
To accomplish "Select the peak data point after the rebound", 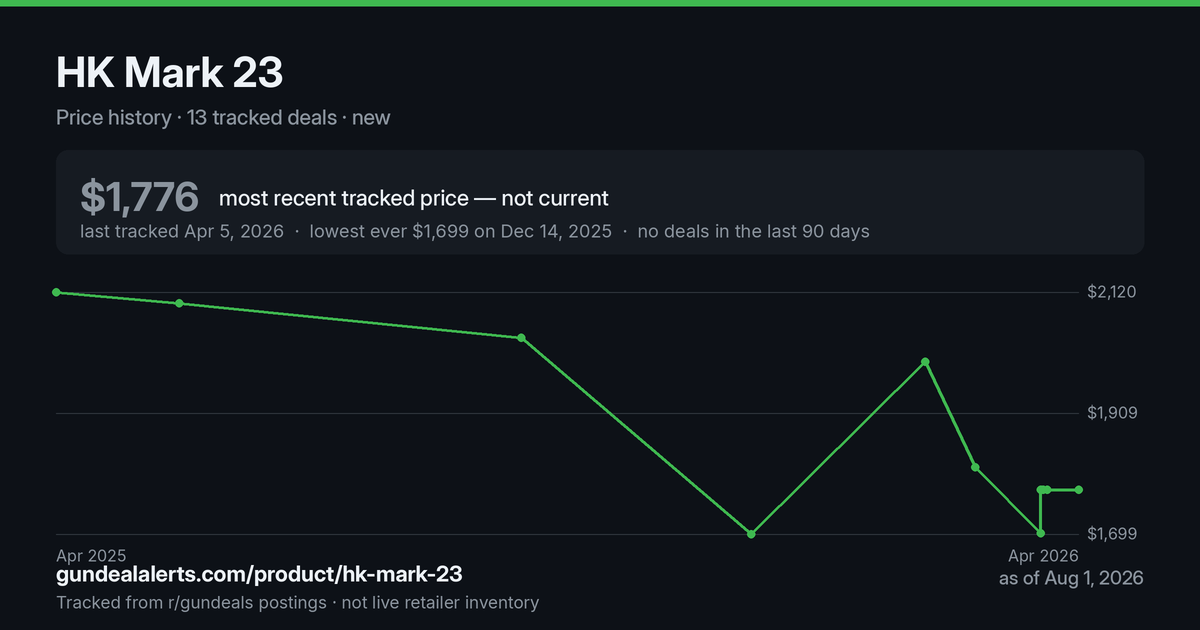I will (926, 362).
